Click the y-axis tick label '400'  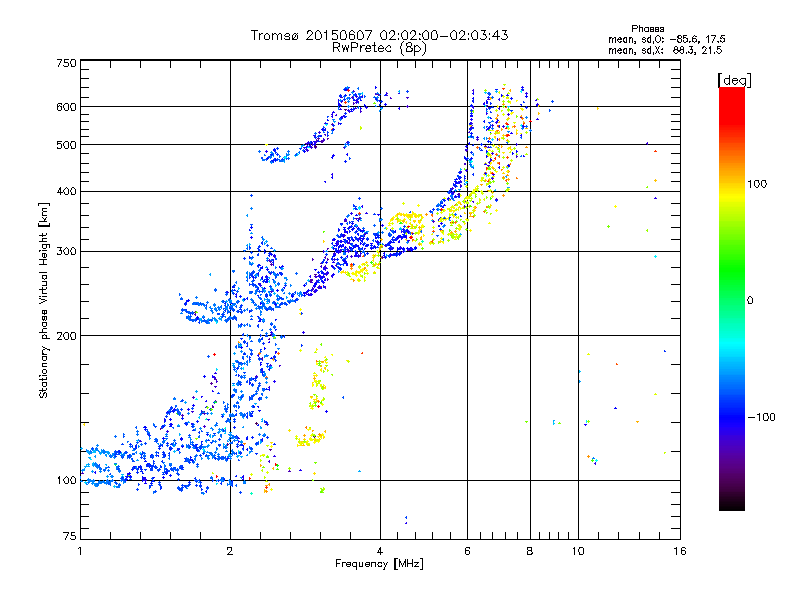pyautogui.click(x=66, y=191)
